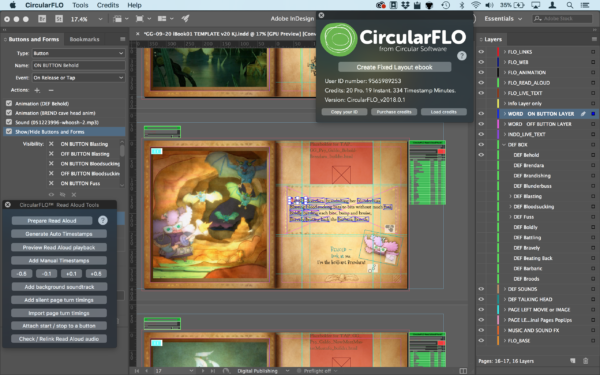Open Adobe Bridge with the Br icon
600x375 pixels.
pos(42,19)
